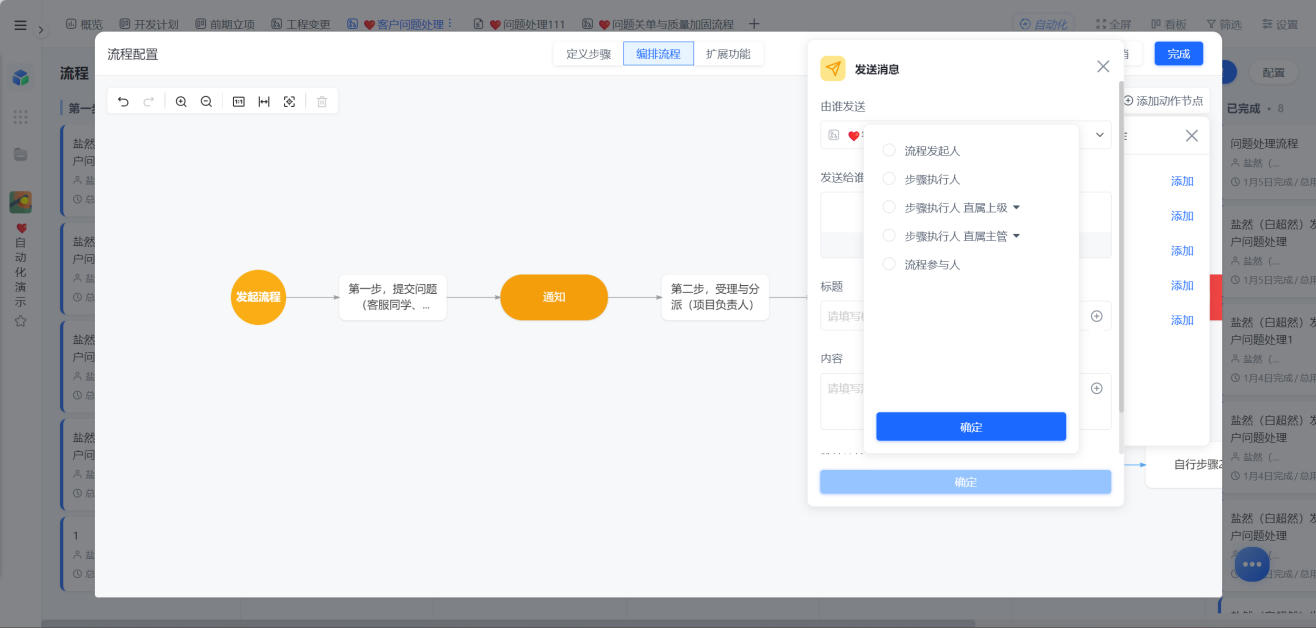
Task: Open the 筛选 filter
Action: click(1224, 24)
